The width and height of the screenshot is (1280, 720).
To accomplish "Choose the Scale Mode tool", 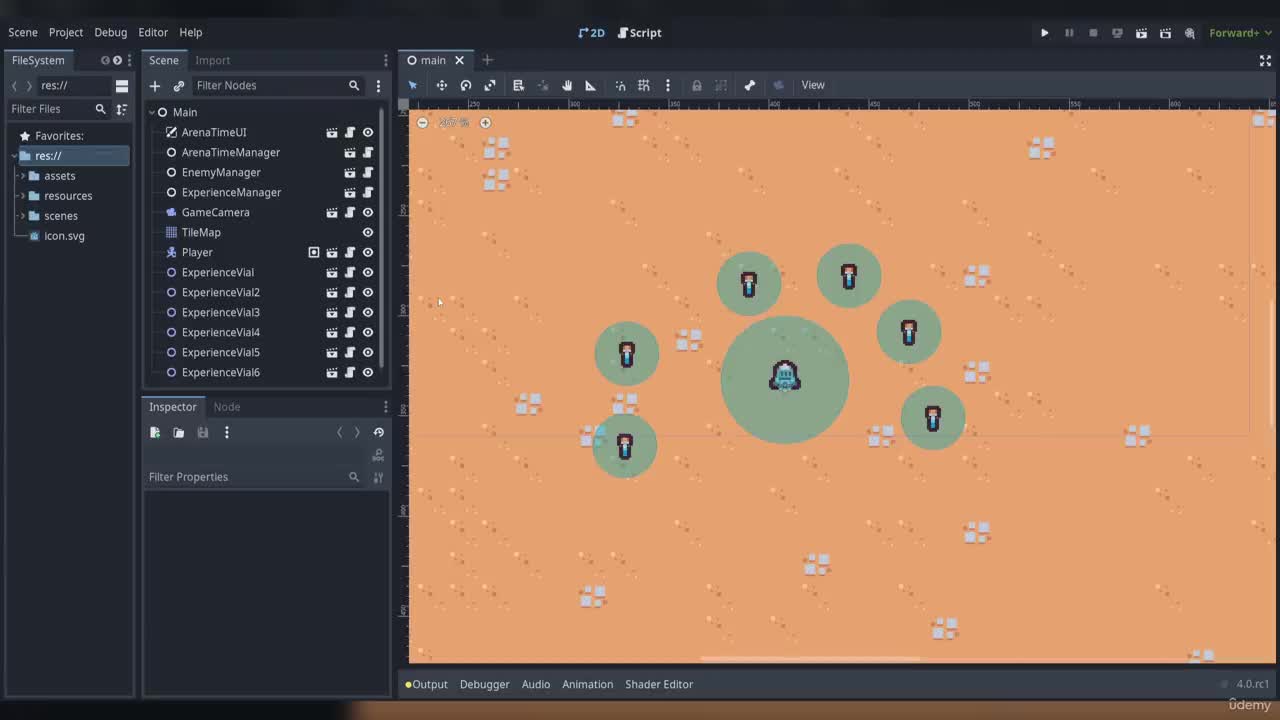I will (490, 85).
